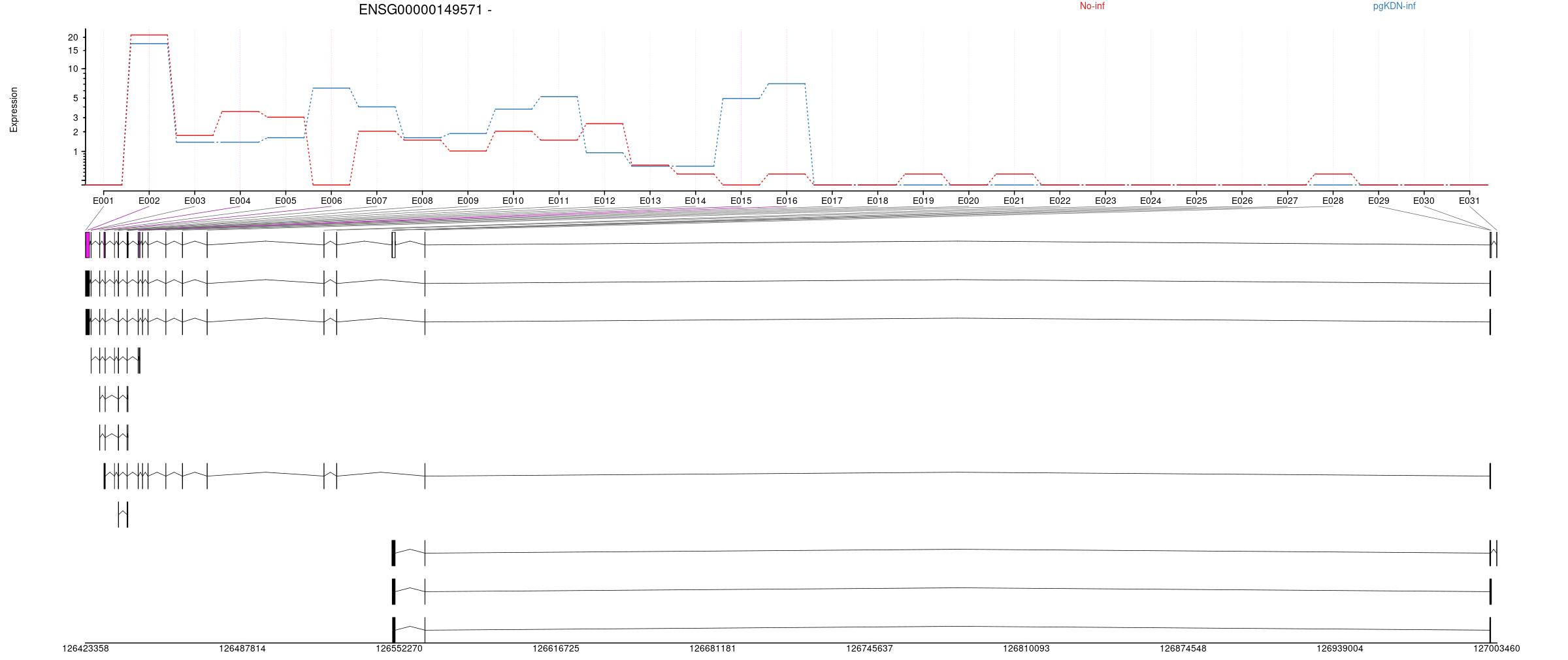Click blue pgKDN-inf expression line at E006
The image size is (1568, 660).
(331, 88)
